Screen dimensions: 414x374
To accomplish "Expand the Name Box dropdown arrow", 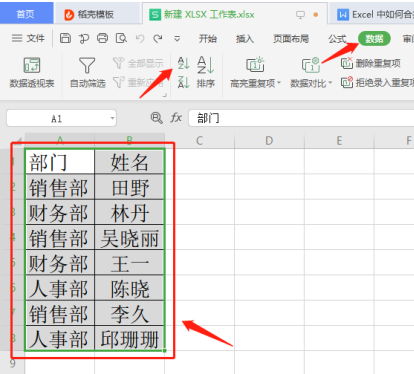I will (112, 118).
